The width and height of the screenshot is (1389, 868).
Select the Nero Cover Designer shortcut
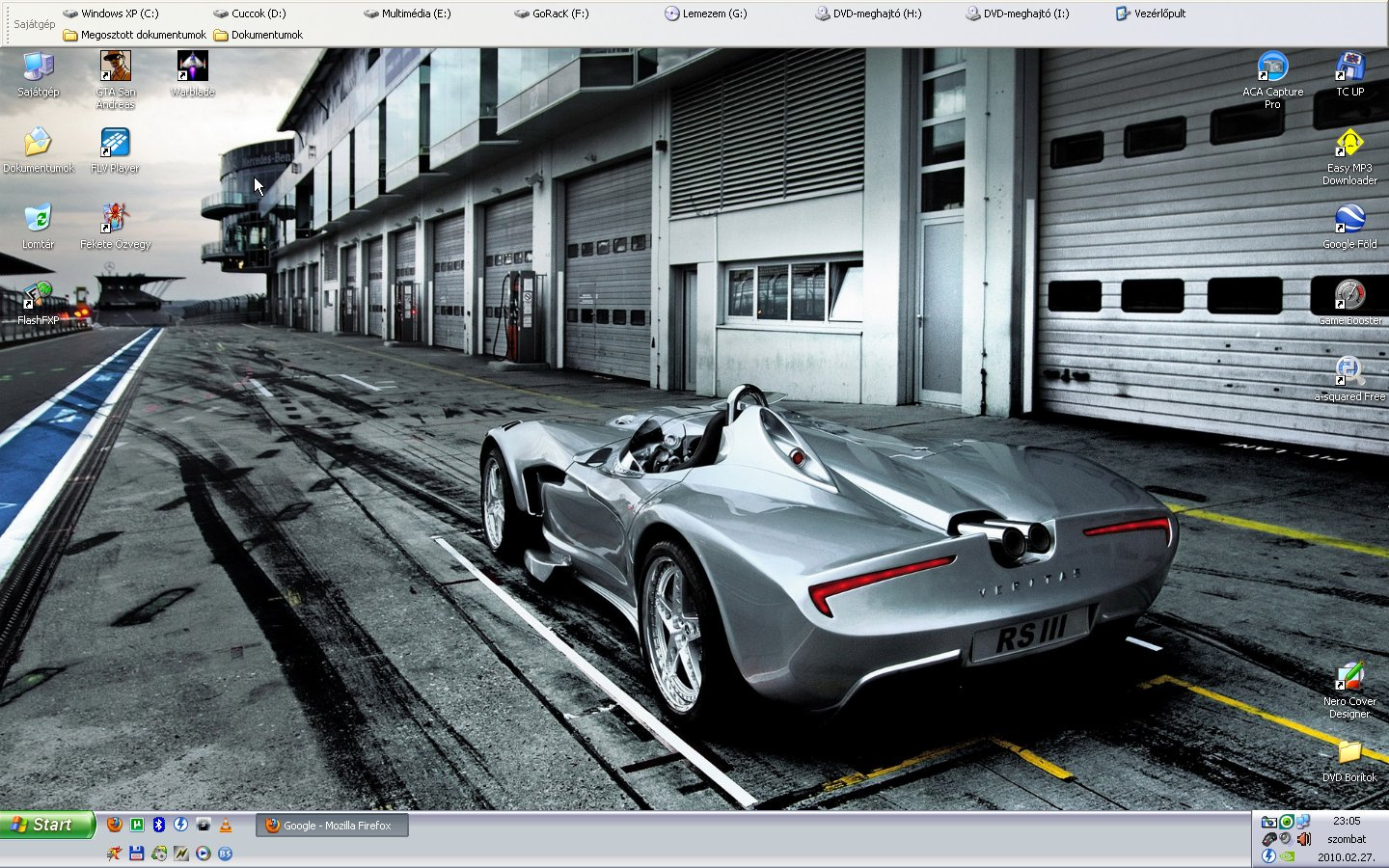point(1349,691)
